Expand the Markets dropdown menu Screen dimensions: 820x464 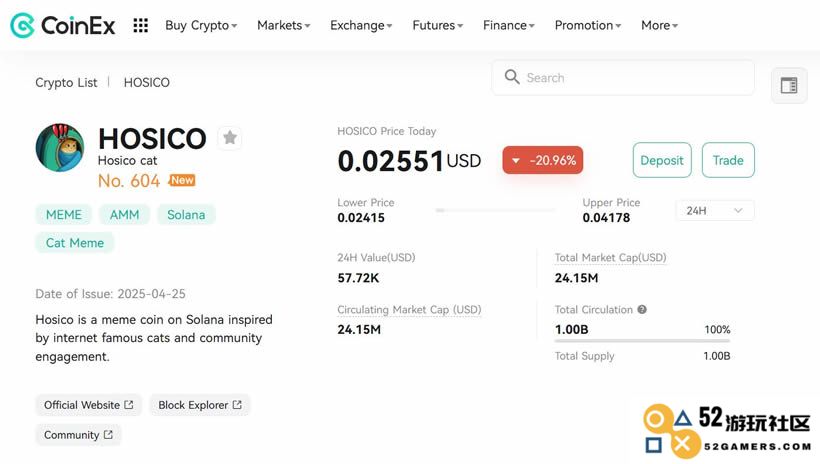tap(283, 25)
